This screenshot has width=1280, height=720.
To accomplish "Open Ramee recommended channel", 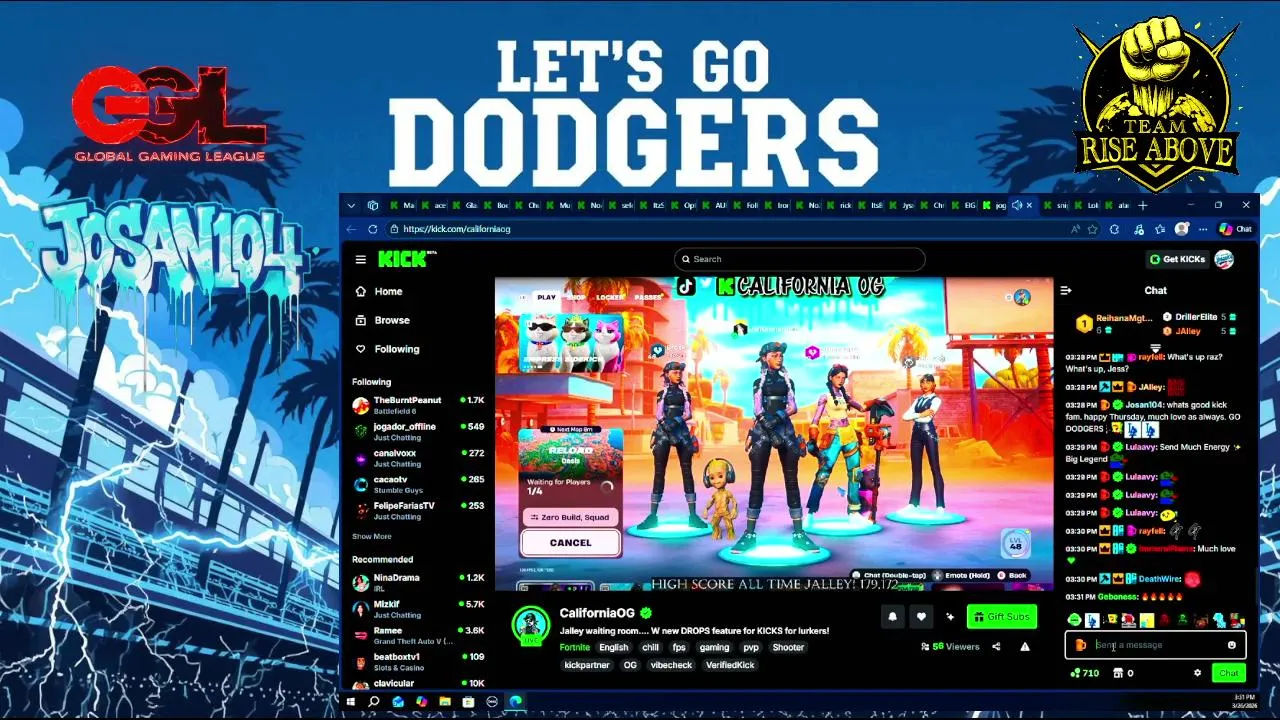I will [x=418, y=635].
